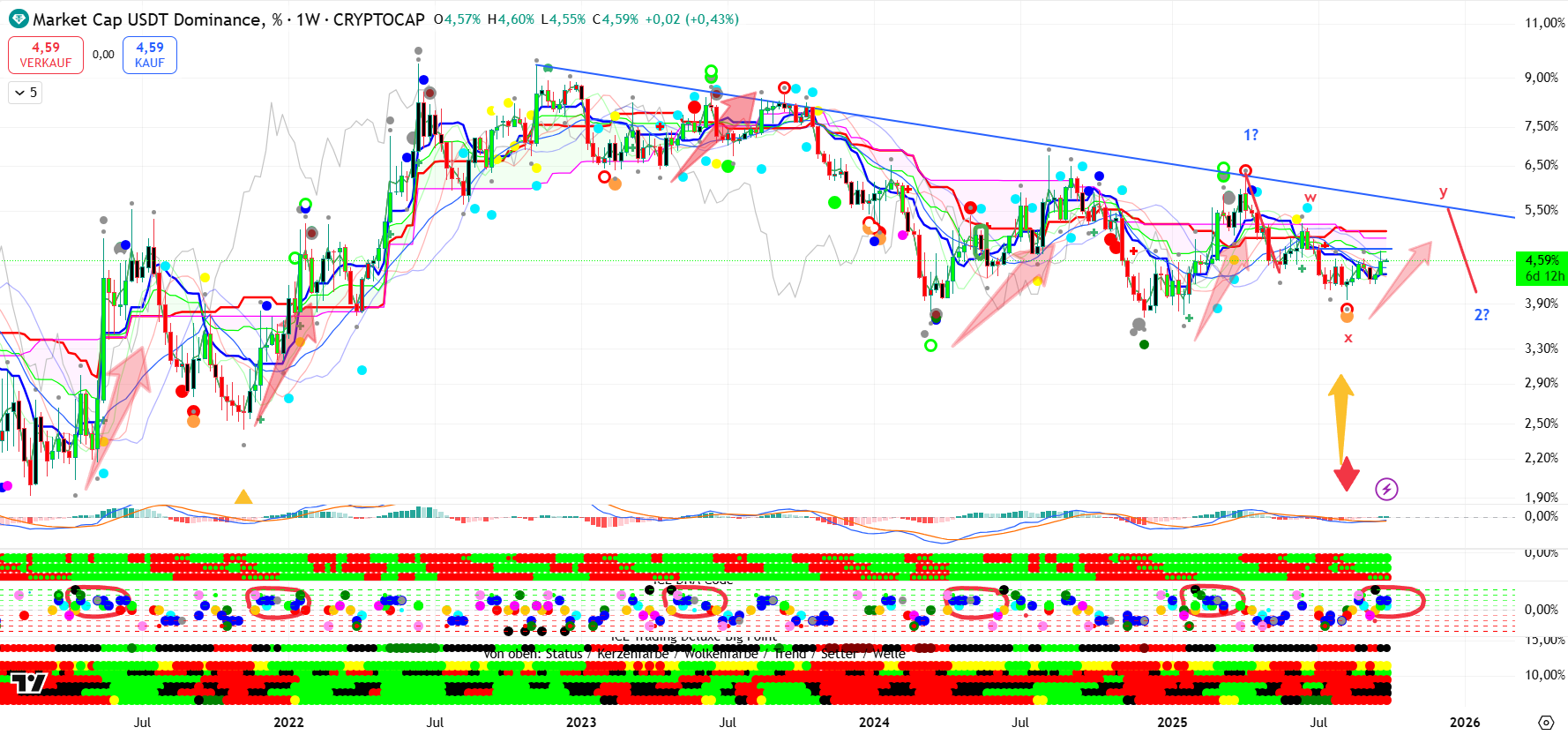This screenshot has height=735, width=1568.
Task: Select the blue '1?' text annotation
Action: click(1251, 135)
